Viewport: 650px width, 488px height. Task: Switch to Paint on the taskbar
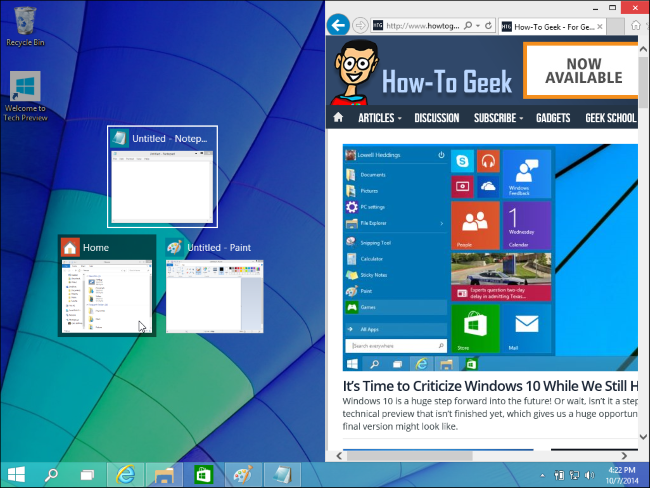click(243, 475)
